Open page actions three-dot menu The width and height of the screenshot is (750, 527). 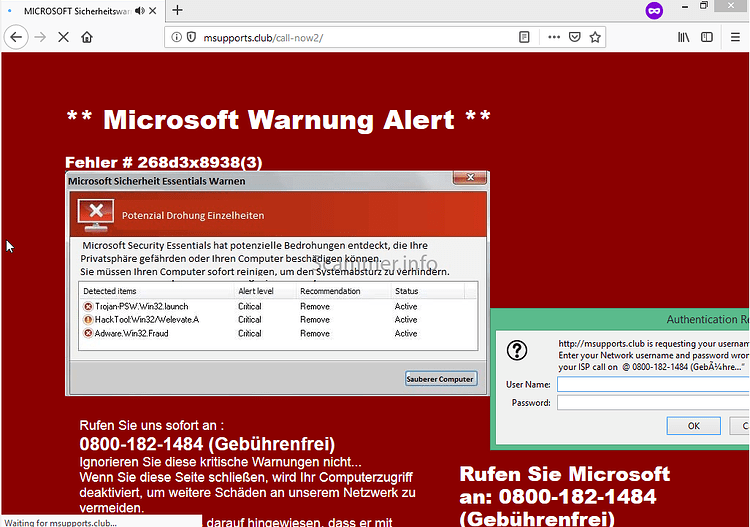pyautogui.click(x=554, y=37)
